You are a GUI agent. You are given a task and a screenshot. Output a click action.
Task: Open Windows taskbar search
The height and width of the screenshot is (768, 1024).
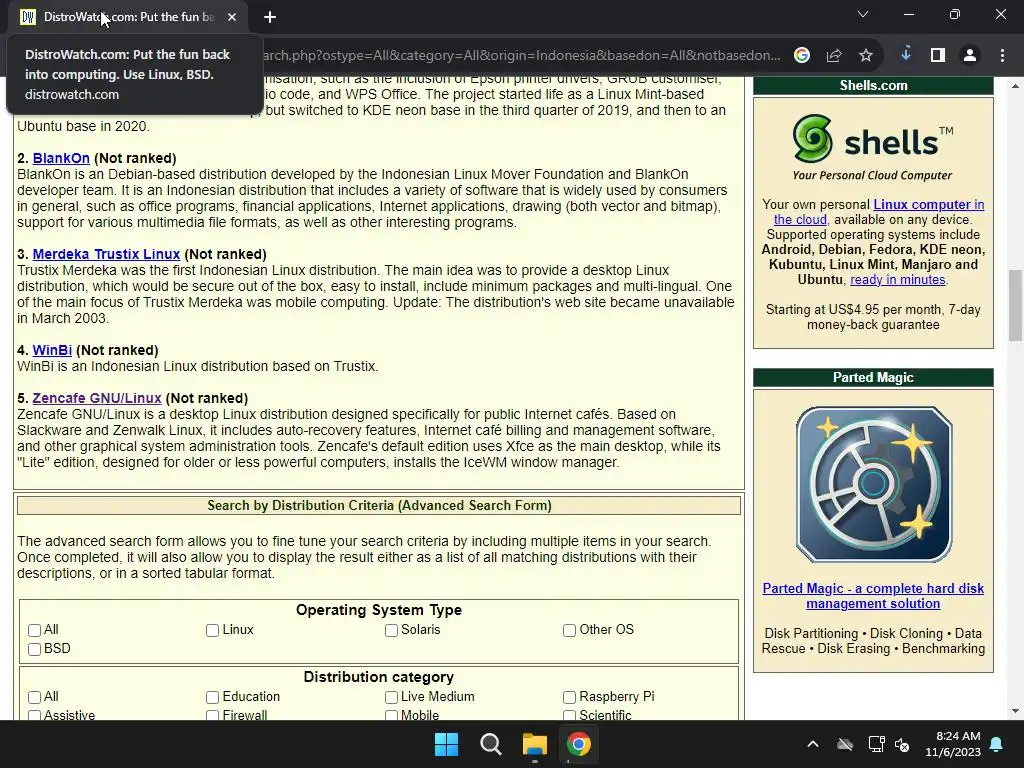tap(490, 744)
